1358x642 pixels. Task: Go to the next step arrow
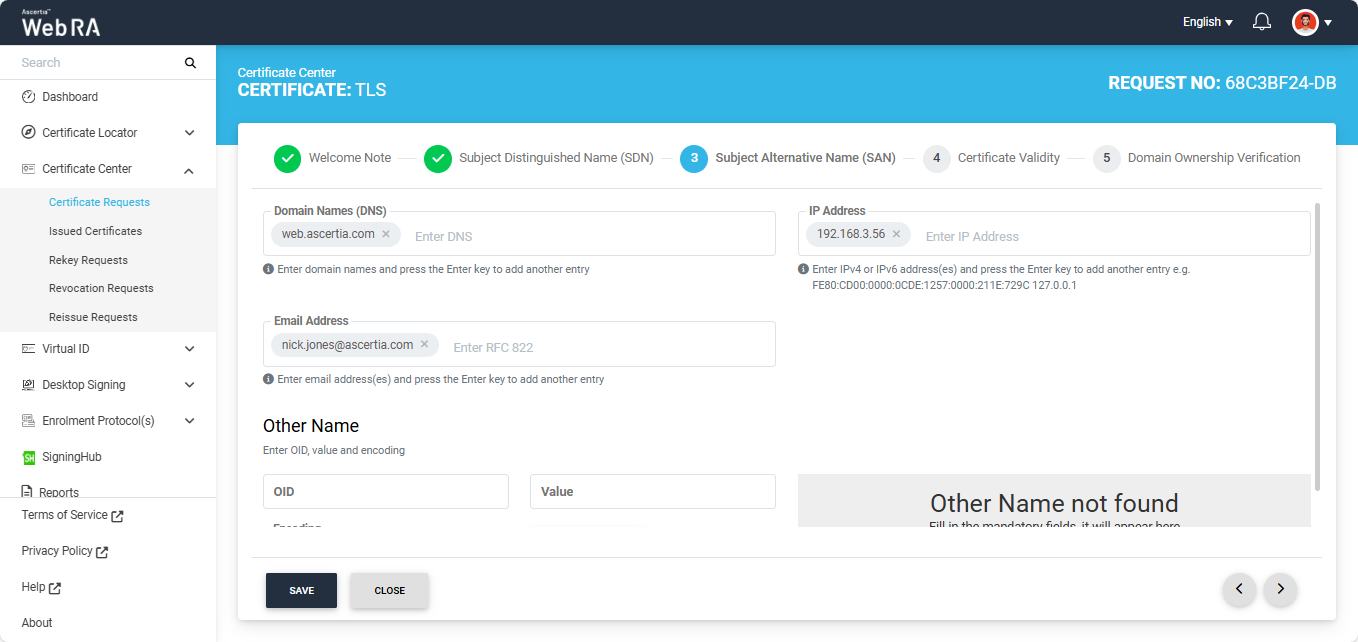1280,590
